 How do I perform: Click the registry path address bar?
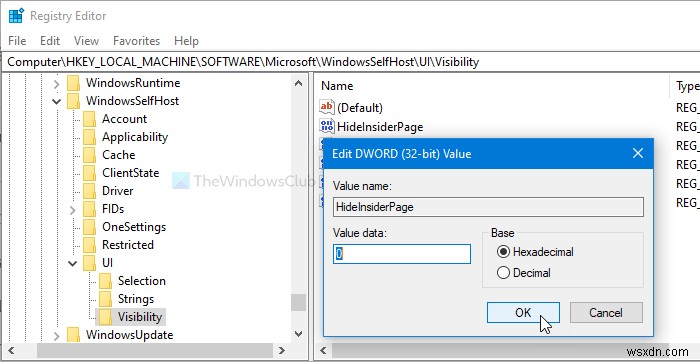click(x=350, y=62)
